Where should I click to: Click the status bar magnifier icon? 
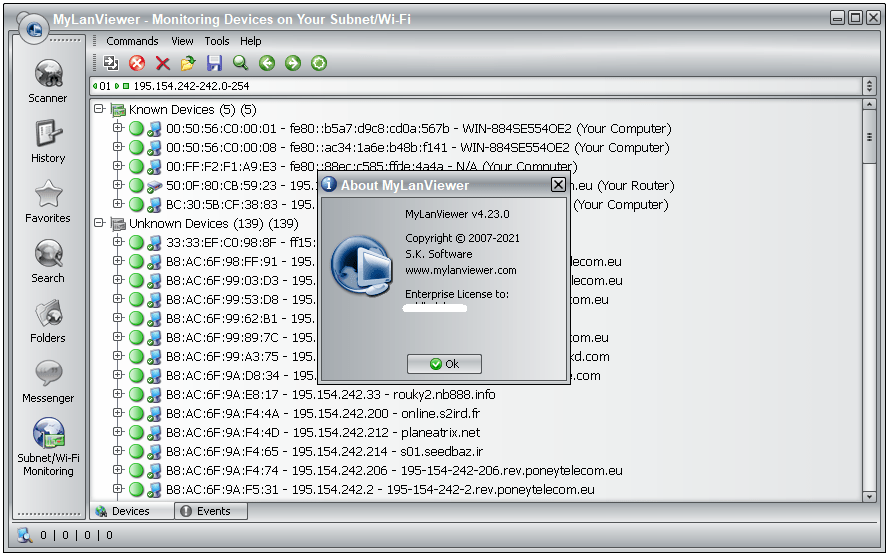[x=25, y=535]
